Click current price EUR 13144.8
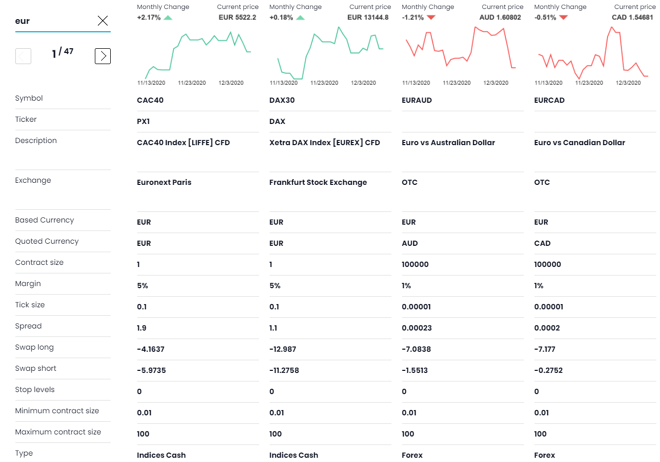Image resolution: width=660 pixels, height=462 pixels. pyautogui.click(x=368, y=17)
